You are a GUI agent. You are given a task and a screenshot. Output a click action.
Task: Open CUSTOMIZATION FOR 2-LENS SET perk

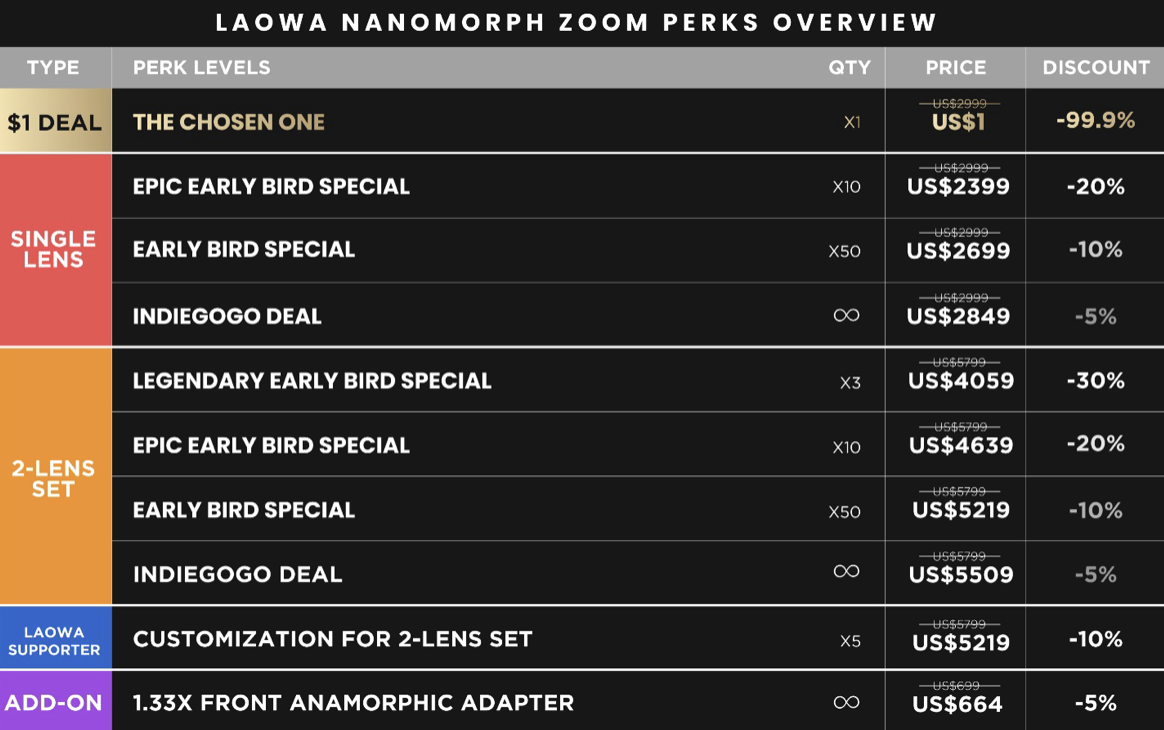[x=333, y=639]
